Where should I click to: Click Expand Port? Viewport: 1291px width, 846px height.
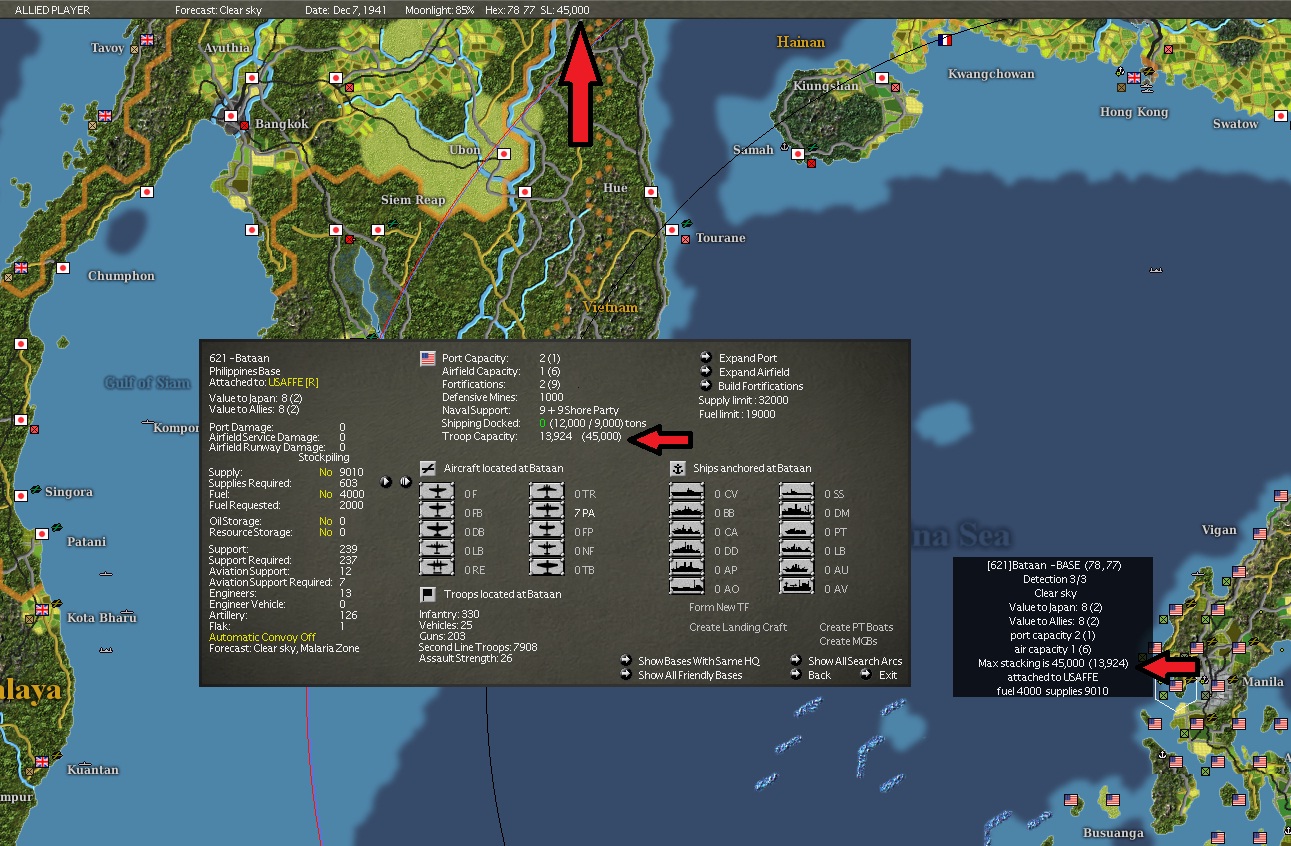748,358
